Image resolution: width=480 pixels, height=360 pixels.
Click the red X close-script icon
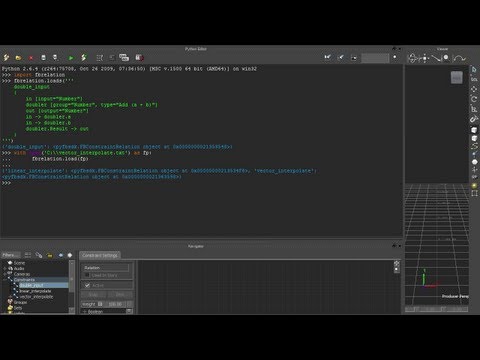pos(31,58)
